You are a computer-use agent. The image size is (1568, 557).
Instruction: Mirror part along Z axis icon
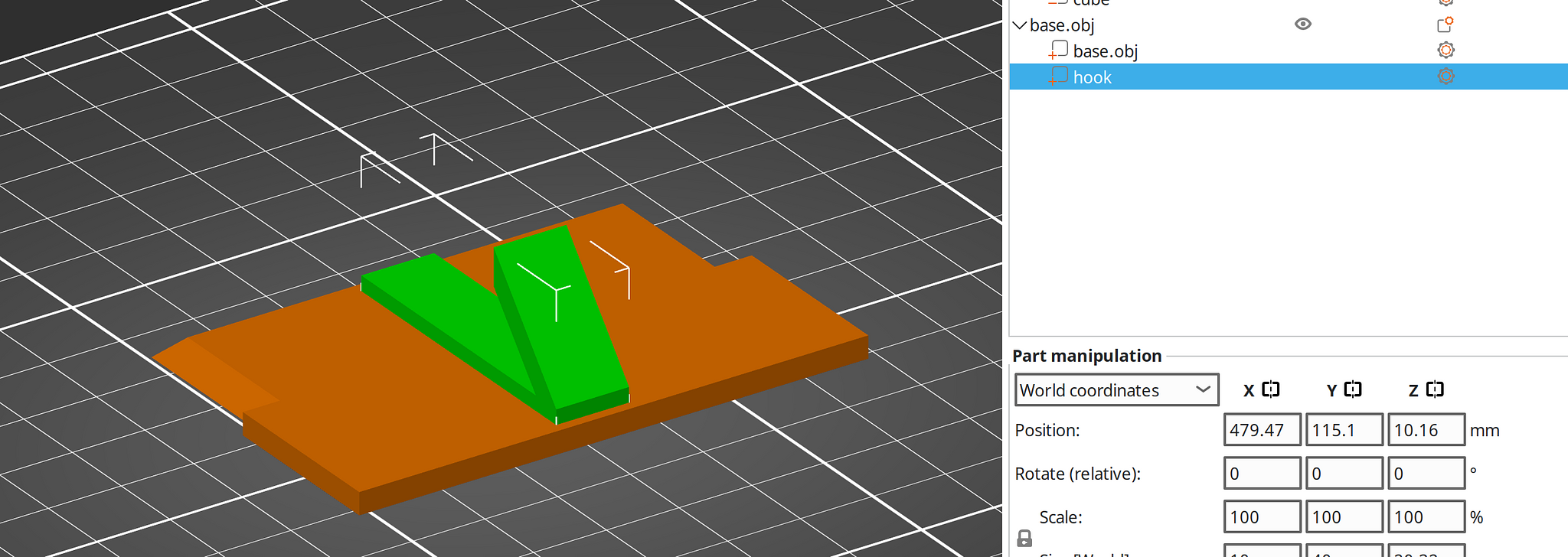pos(1436,389)
